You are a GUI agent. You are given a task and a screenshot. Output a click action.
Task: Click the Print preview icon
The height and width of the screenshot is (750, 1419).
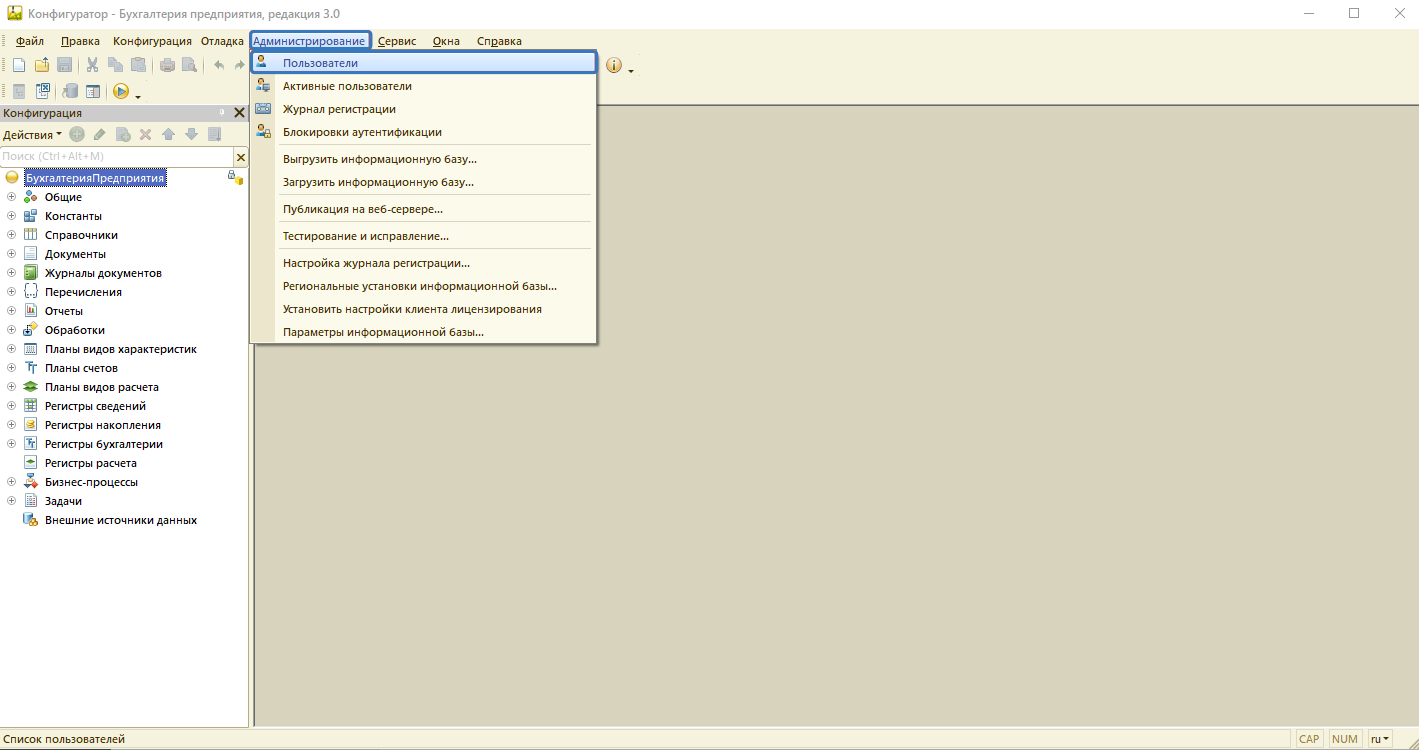[x=189, y=65]
